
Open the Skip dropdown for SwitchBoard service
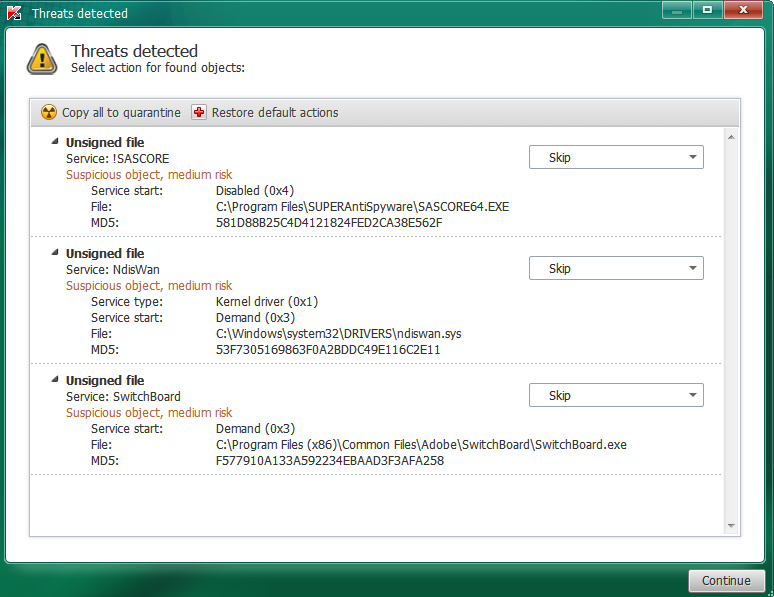click(x=616, y=395)
